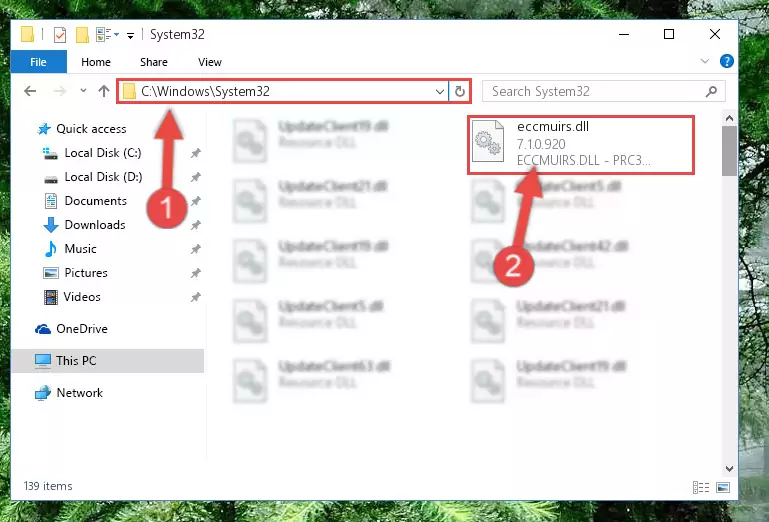Switch to the Home ribbon tab
Image resolution: width=769 pixels, height=522 pixels.
coord(96,62)
